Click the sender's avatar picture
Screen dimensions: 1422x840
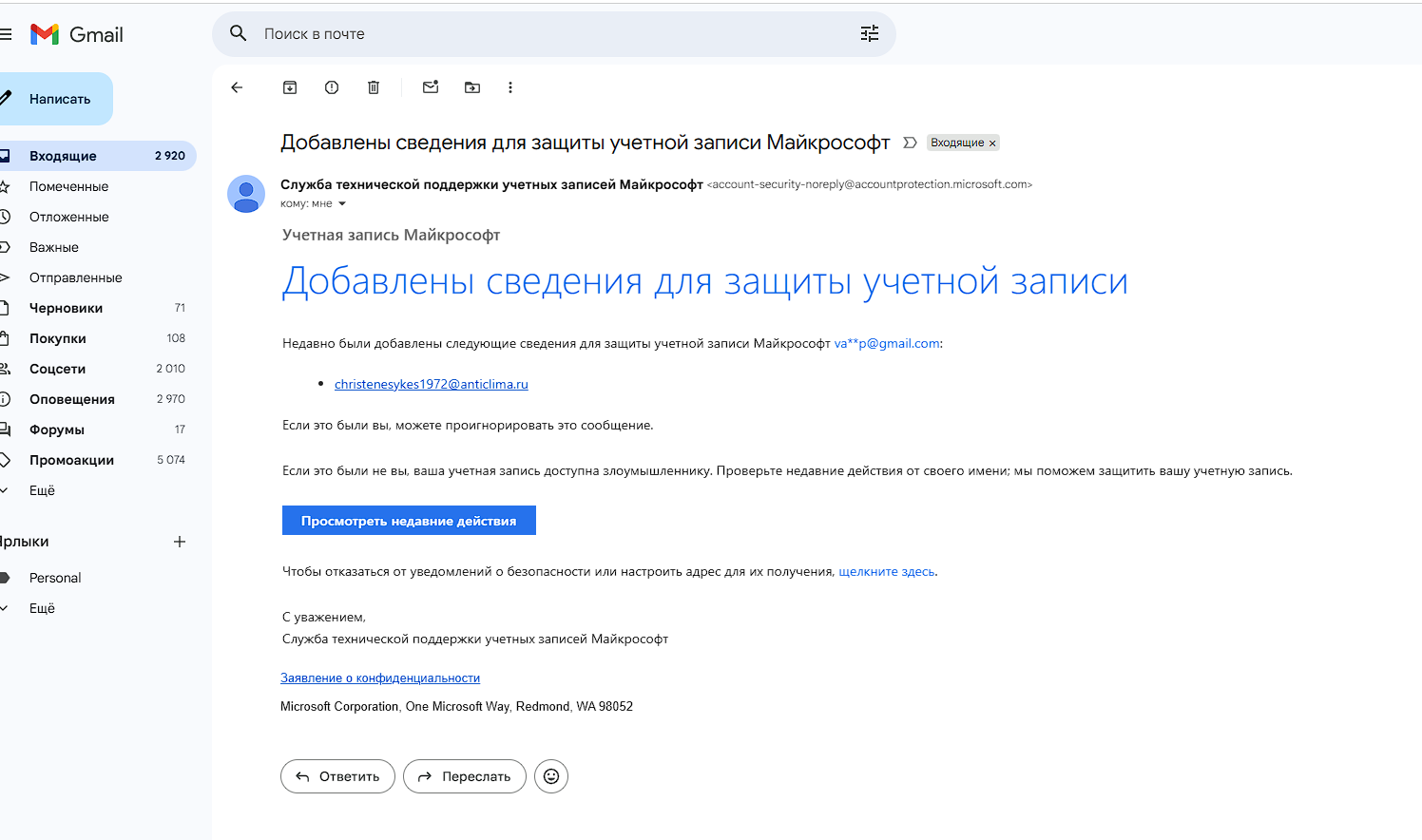click(246, 194)
